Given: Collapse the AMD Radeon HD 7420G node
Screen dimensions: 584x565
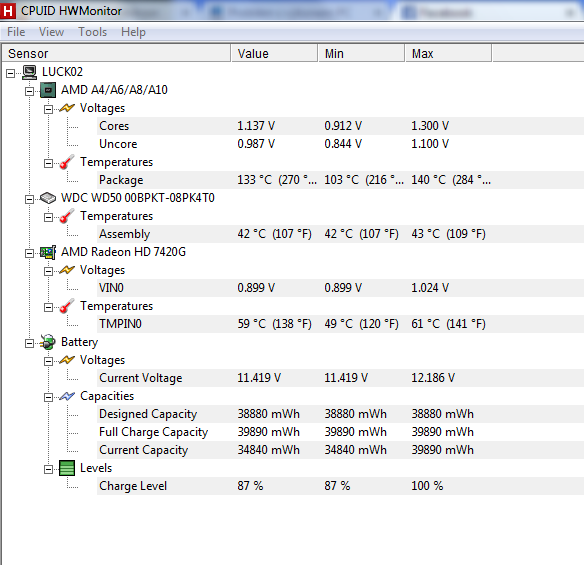Looking at the screenshot, I should coord(29,254).
